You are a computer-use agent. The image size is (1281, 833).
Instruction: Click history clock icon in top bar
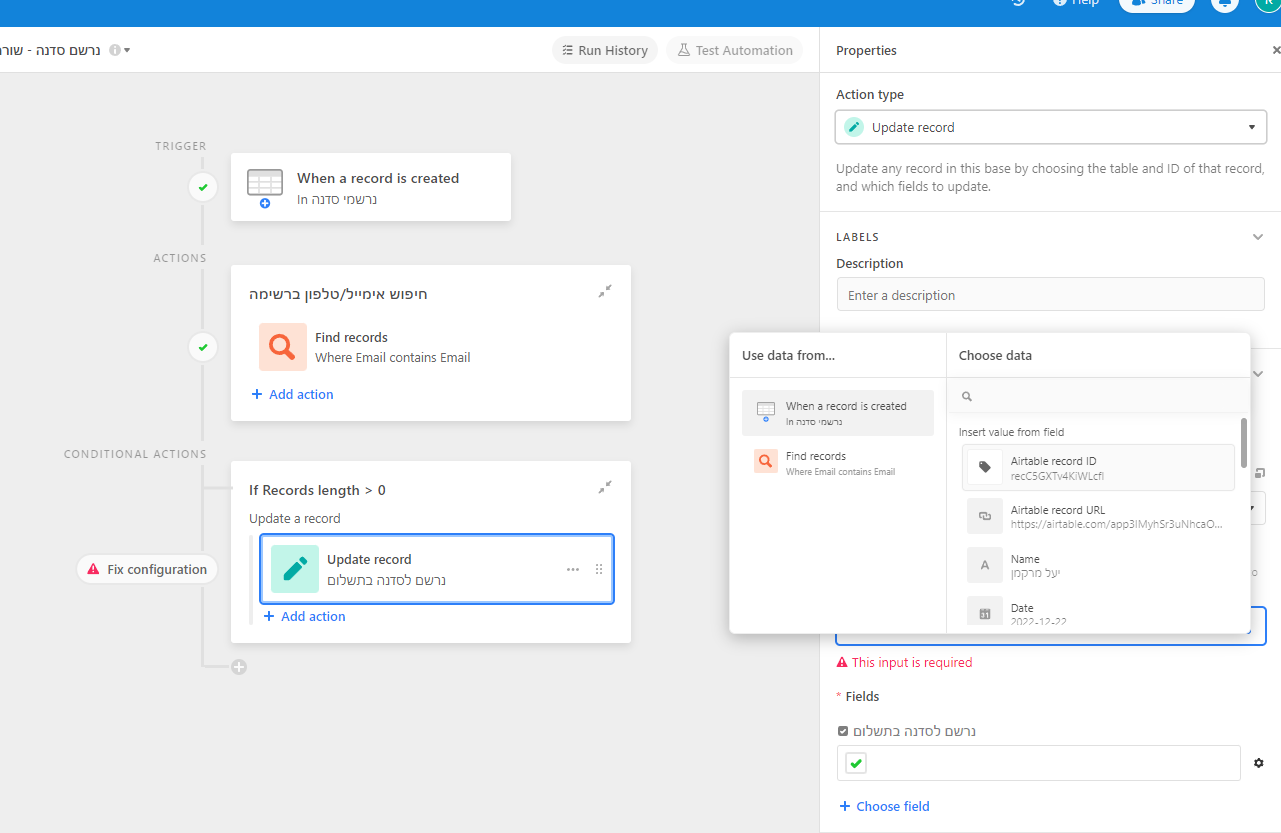[x=1018, y=3]
